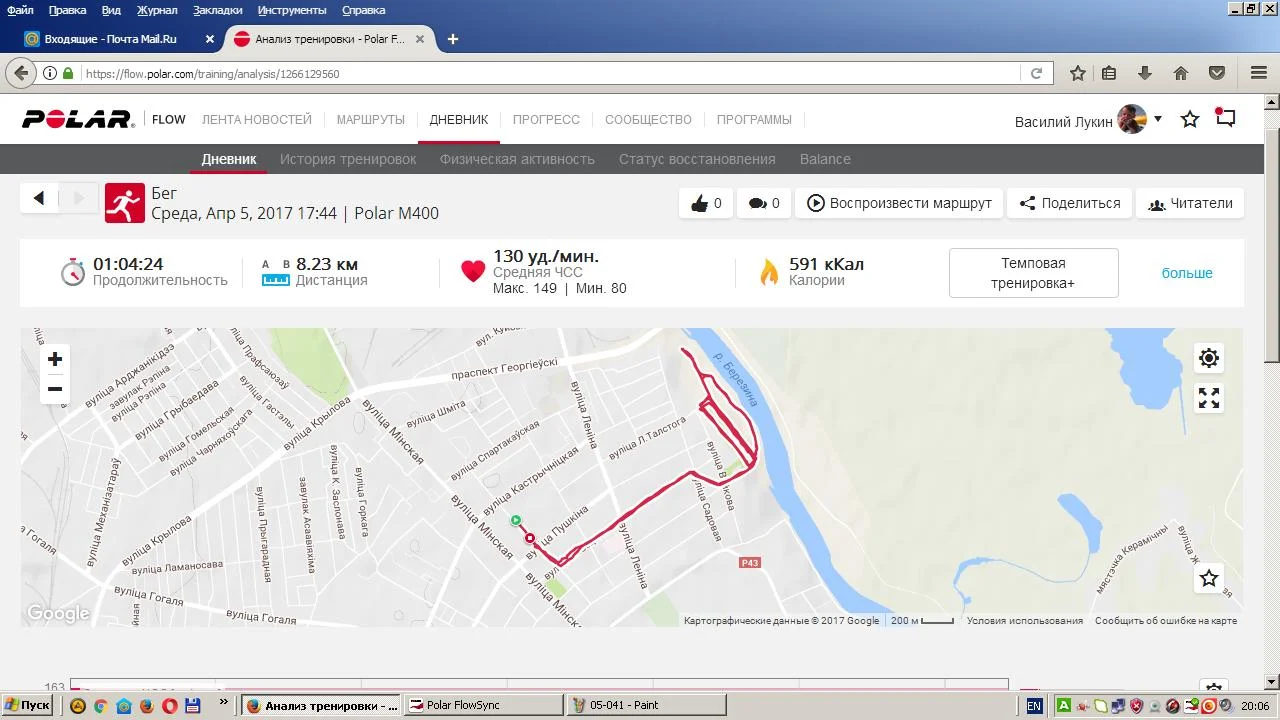Open the ПРОГРЕСС navigation item
This screenshot has width=1280, height=720.
546,119
